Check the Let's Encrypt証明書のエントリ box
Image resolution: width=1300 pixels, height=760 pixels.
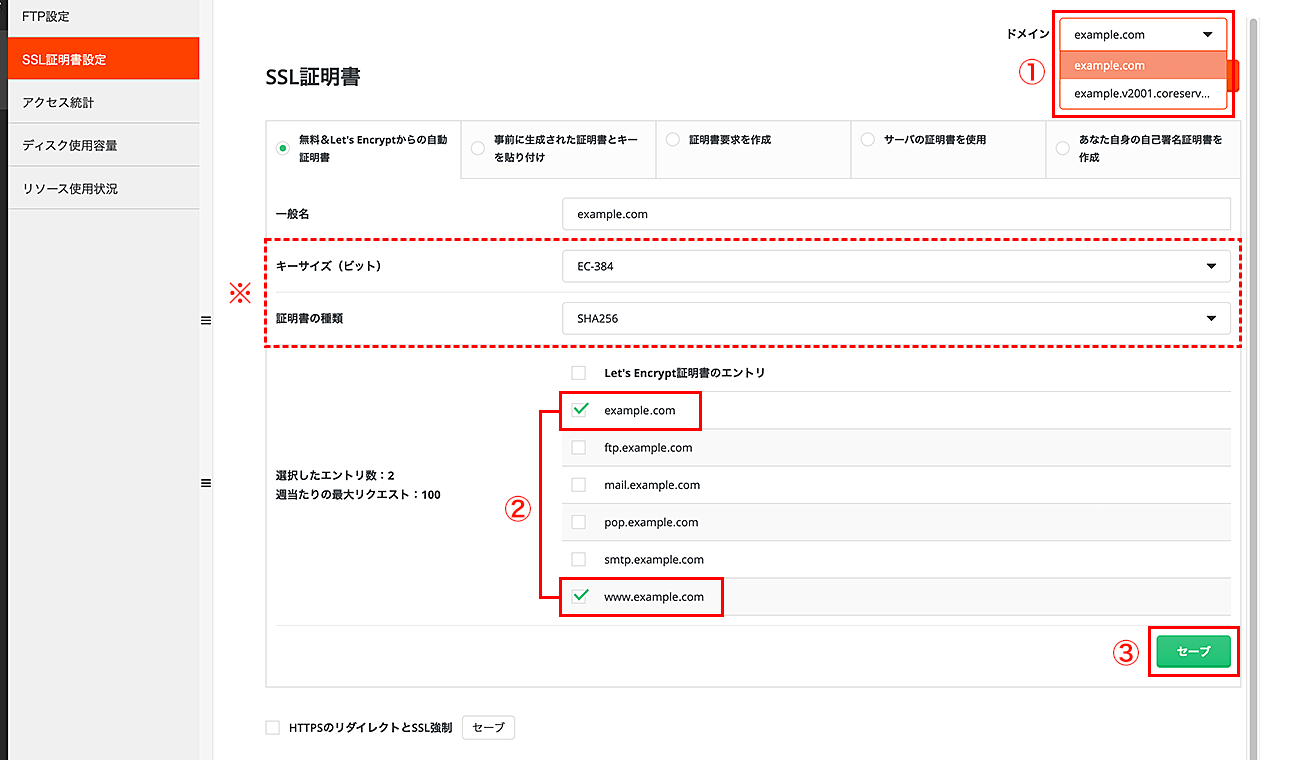point(577,372)
